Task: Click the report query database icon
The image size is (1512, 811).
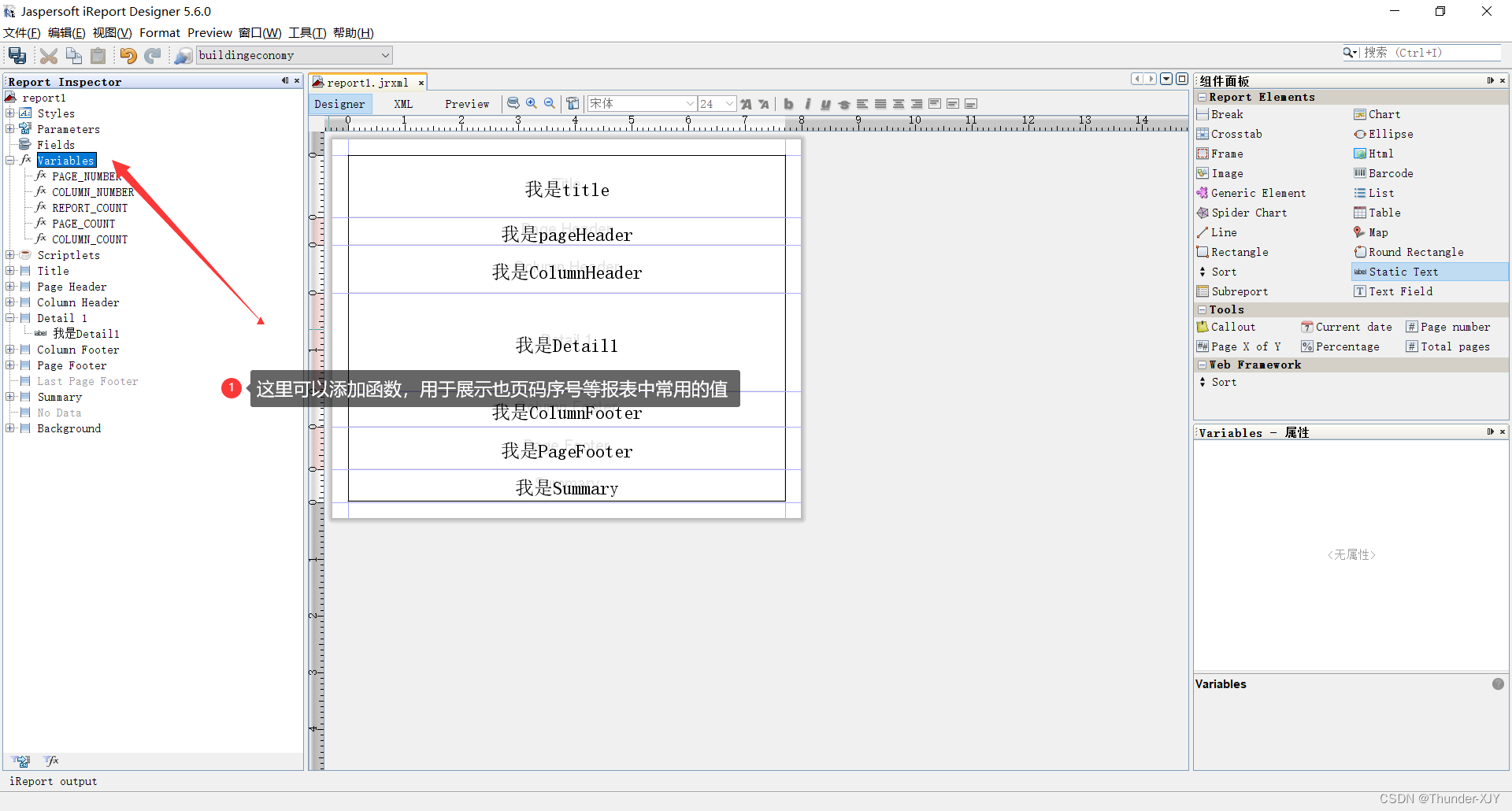Action: click(x=513, y=103)
